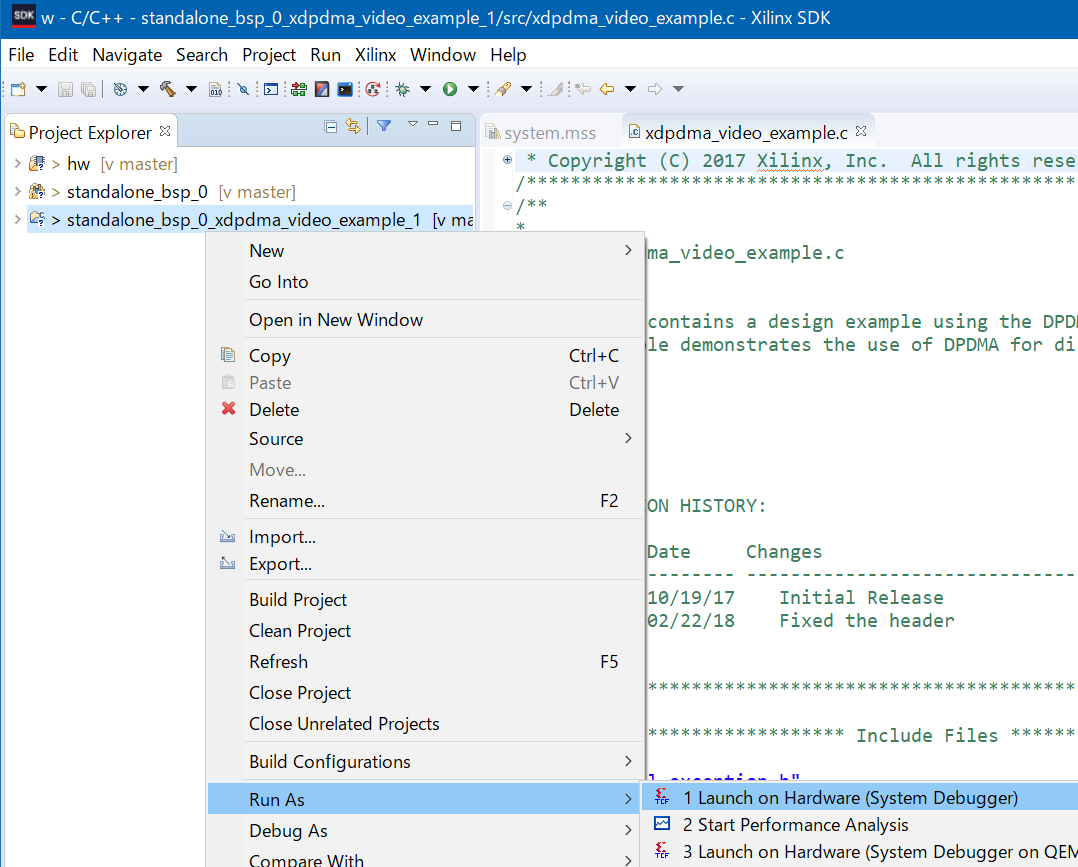
Task: Select Copy in the context menu
Action: 426,355
